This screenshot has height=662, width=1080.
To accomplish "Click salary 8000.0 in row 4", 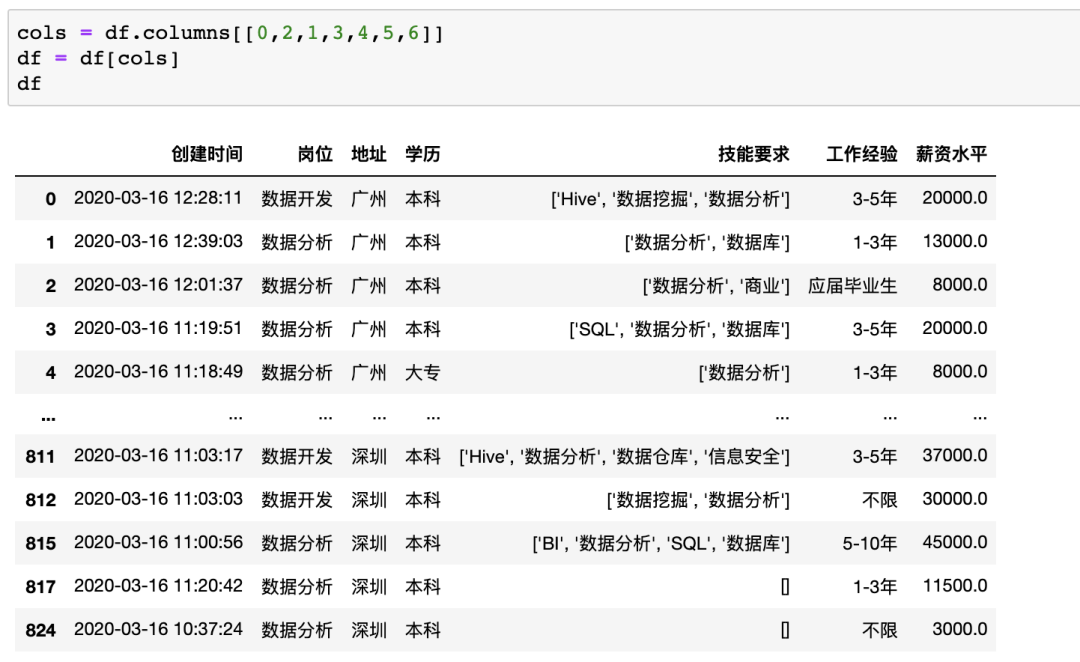I will 959,372.
